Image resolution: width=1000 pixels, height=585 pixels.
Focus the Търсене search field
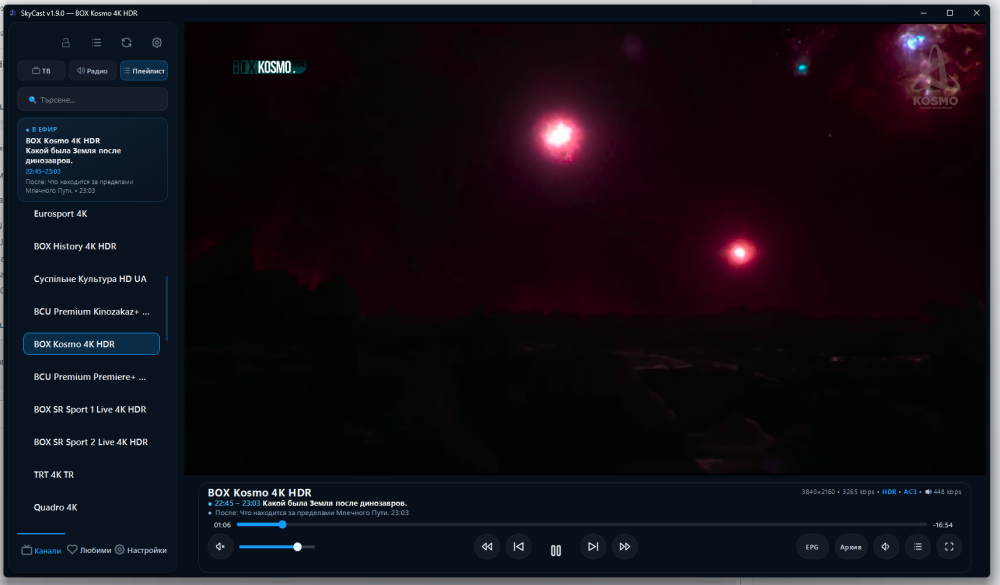pos(92,100)
